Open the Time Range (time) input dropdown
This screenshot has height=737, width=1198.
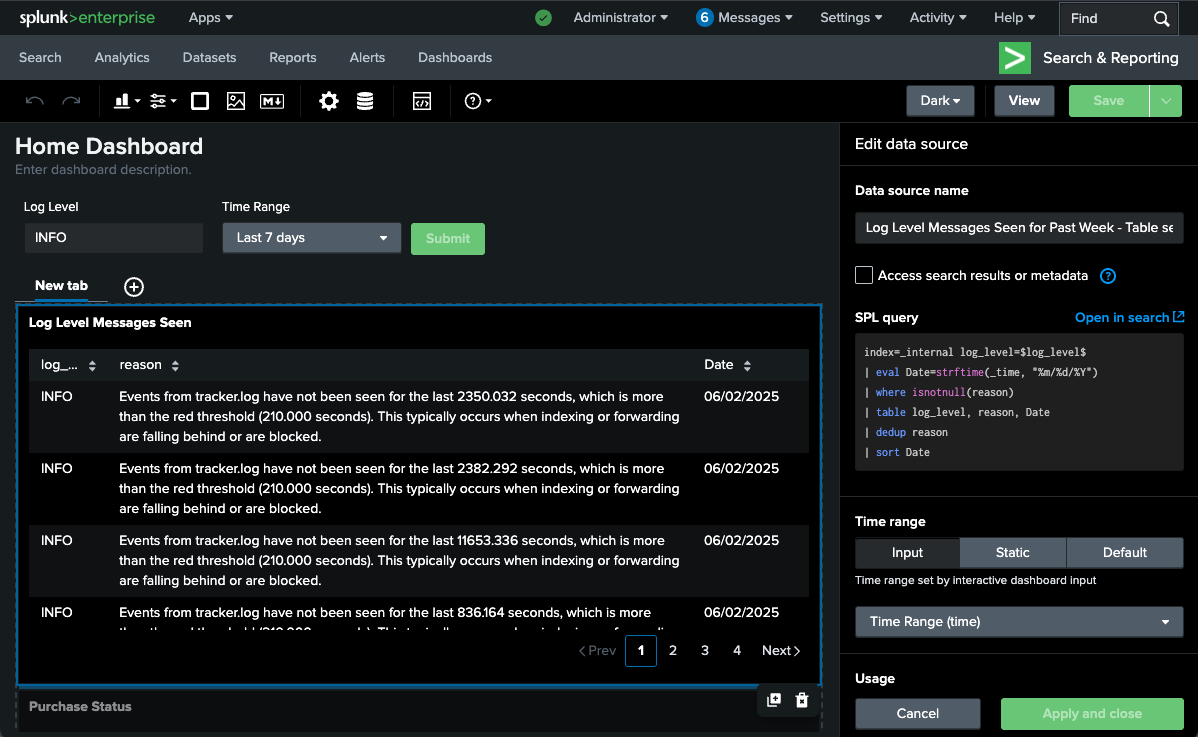[x=1019, y=622]
